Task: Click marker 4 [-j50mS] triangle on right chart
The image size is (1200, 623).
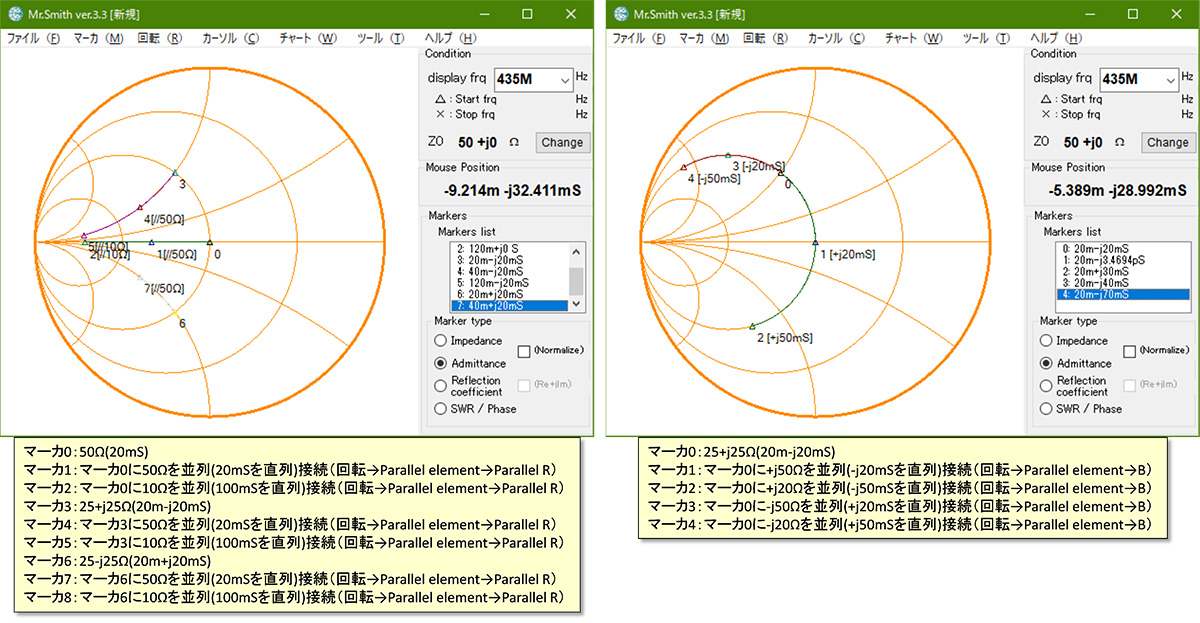Action: [x=683, y=167]
